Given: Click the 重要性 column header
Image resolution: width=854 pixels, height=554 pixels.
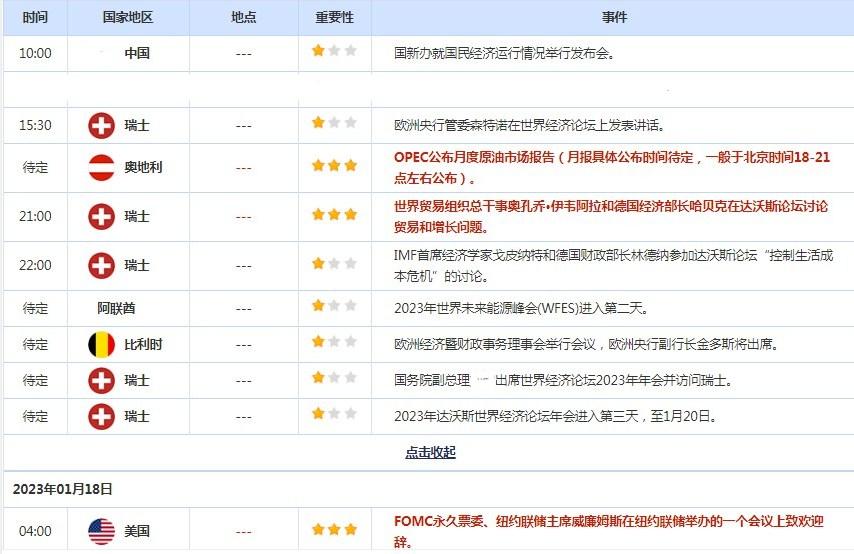Looking at the screenshot, I should [334, 18].
